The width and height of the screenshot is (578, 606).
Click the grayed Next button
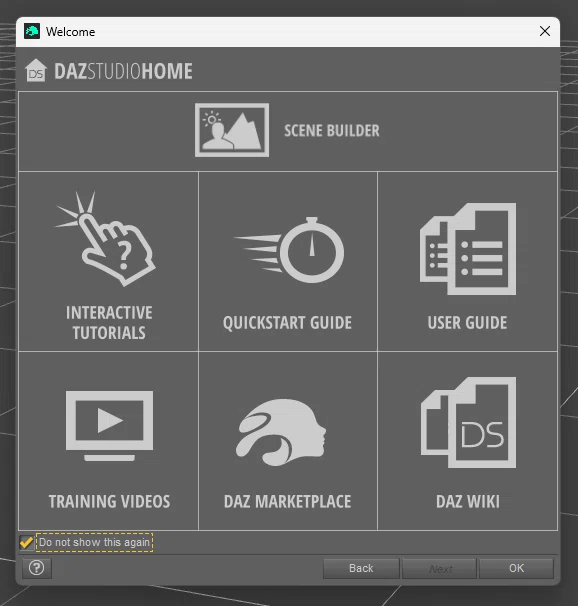tap(439, 568)
